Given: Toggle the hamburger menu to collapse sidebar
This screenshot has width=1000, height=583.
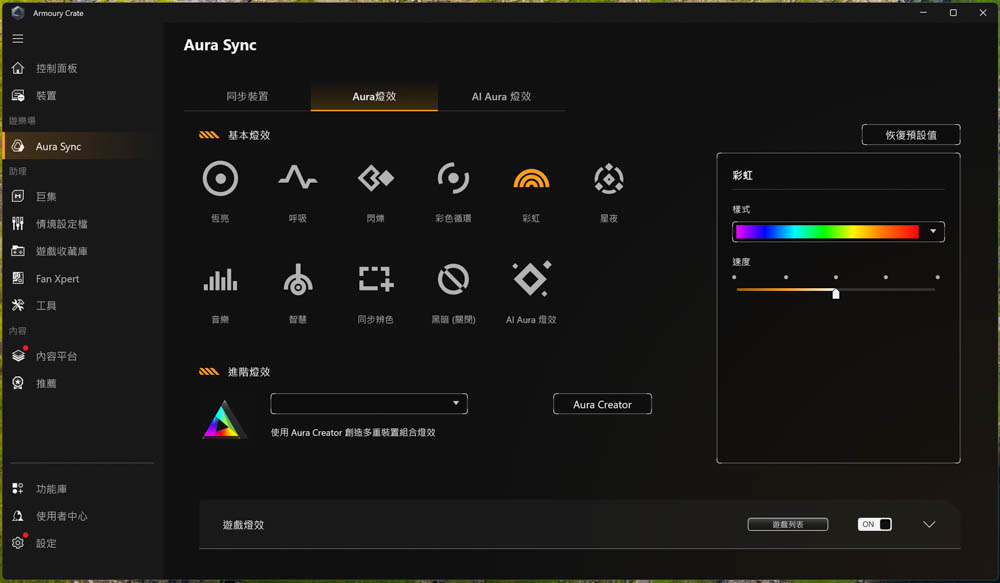Looking at the screenshot, I should pos(17,38).
